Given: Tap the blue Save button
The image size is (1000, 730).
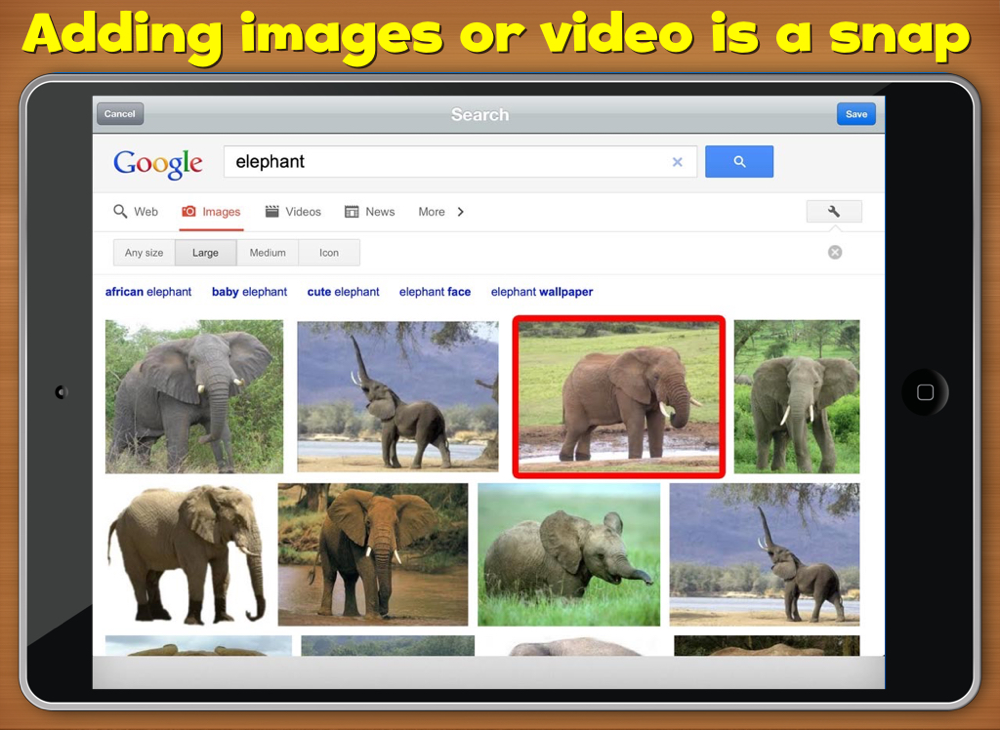Looking at the screenshot, I should pyautogui.click(x=856, y=114).
